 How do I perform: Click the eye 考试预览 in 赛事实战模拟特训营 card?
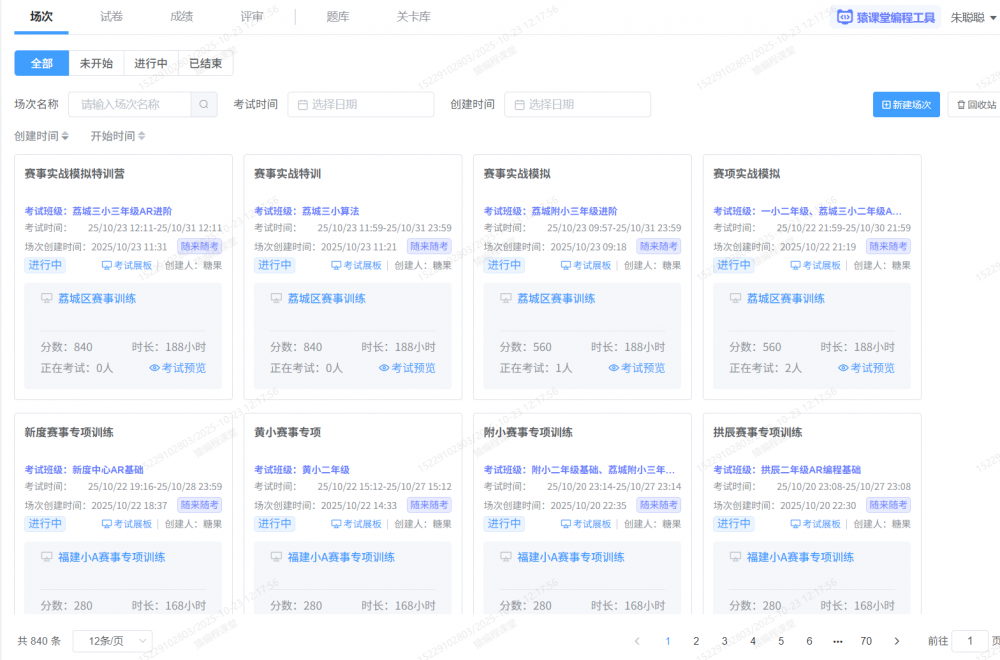[178, 368]
